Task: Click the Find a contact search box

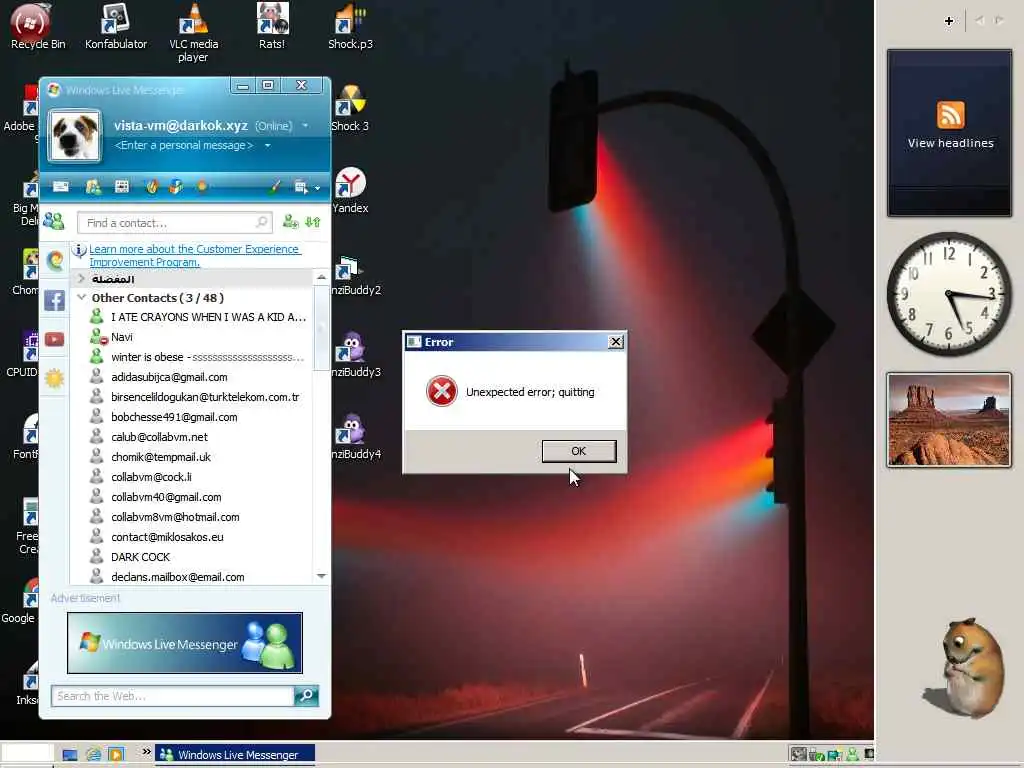Action: (x=174, y=223)
